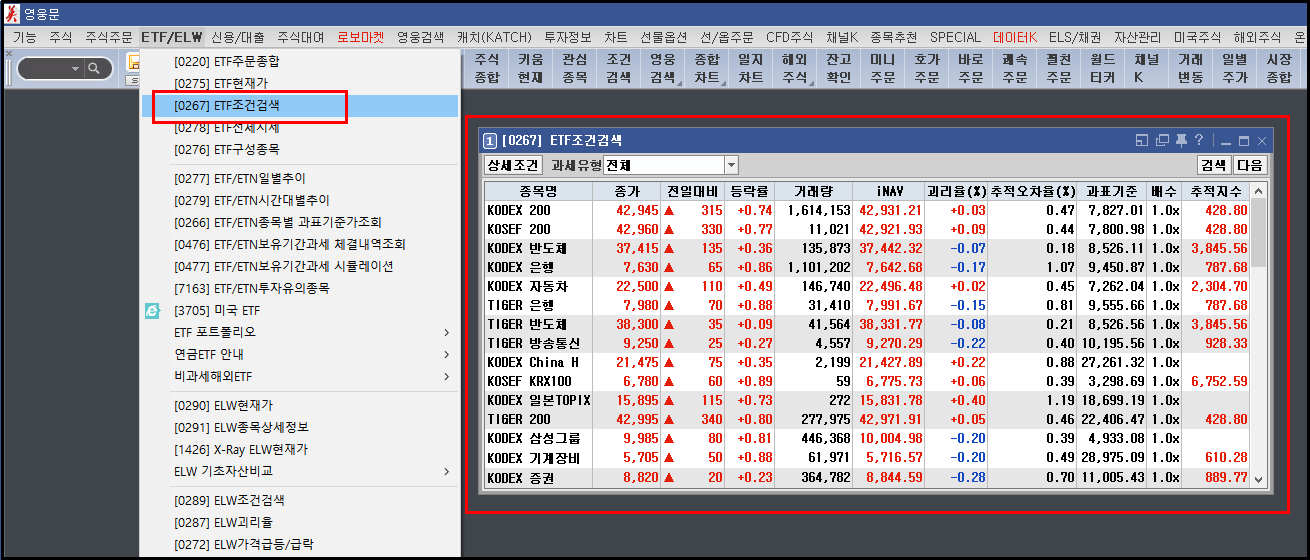Expand the ELW 기초자산비교 submenu

(446, 471)
